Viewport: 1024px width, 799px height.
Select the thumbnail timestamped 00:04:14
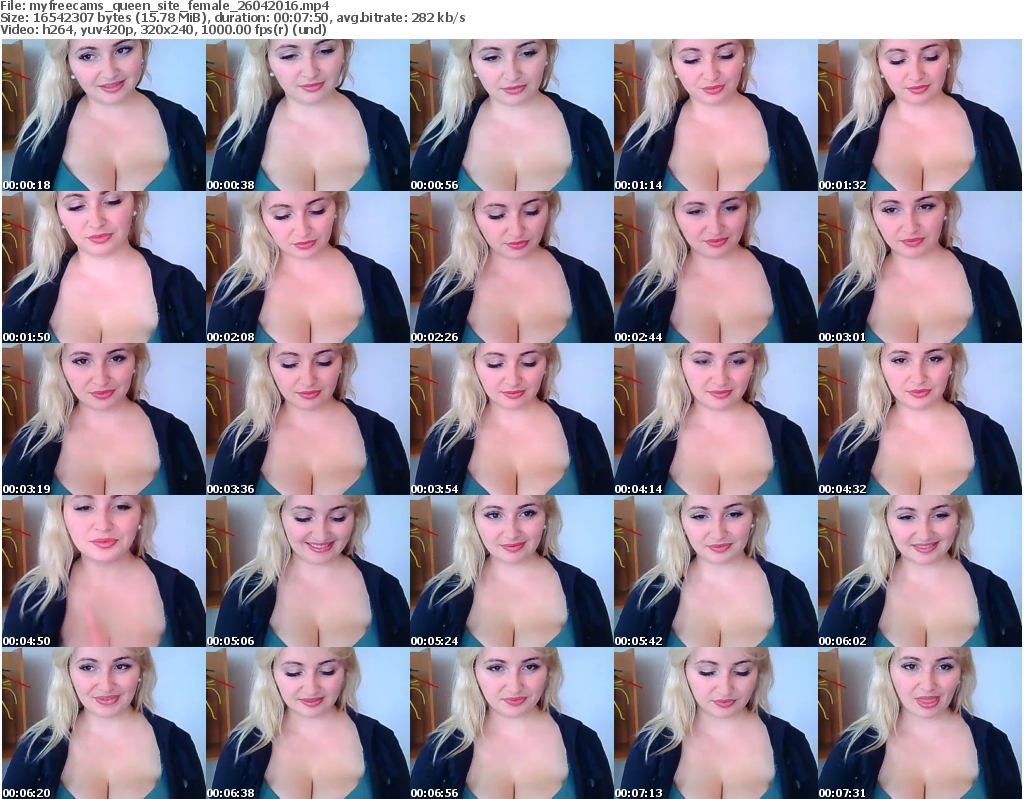click(715, 419)
